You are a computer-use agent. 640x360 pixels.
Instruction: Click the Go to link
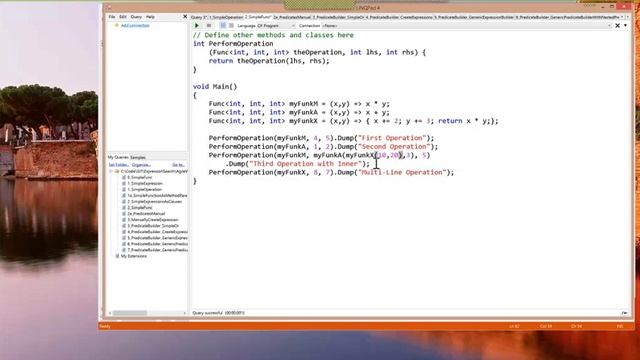point(178,165)
